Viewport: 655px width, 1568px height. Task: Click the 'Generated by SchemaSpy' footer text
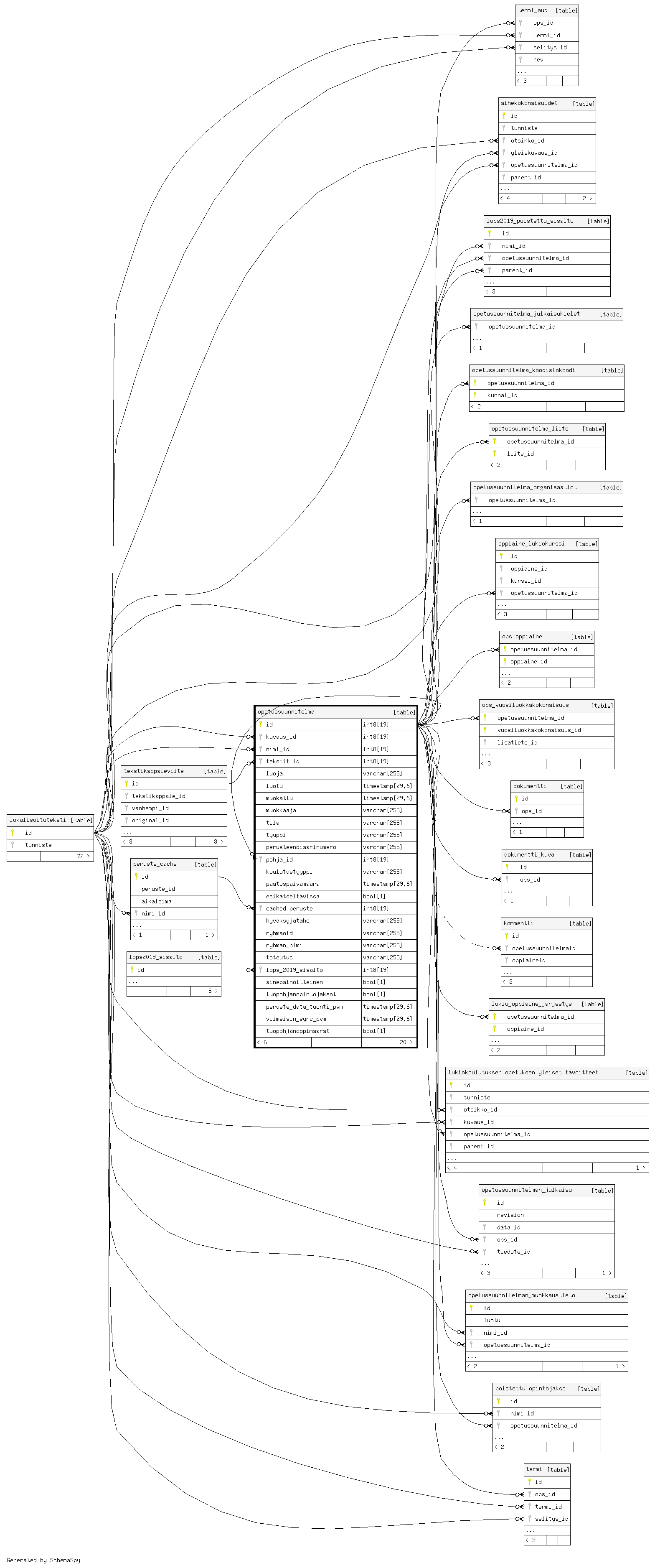click(x=43, y=1560)
